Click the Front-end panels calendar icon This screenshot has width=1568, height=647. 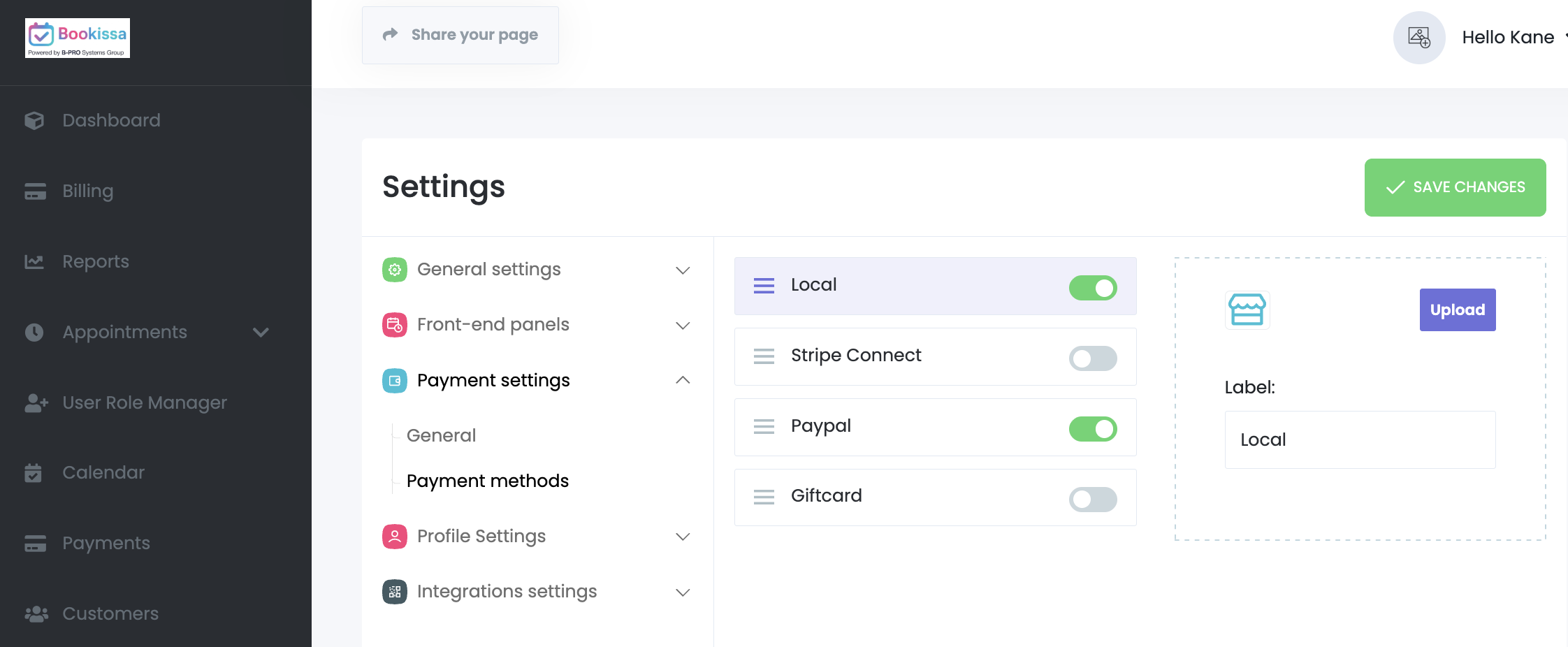pos(395,325)
